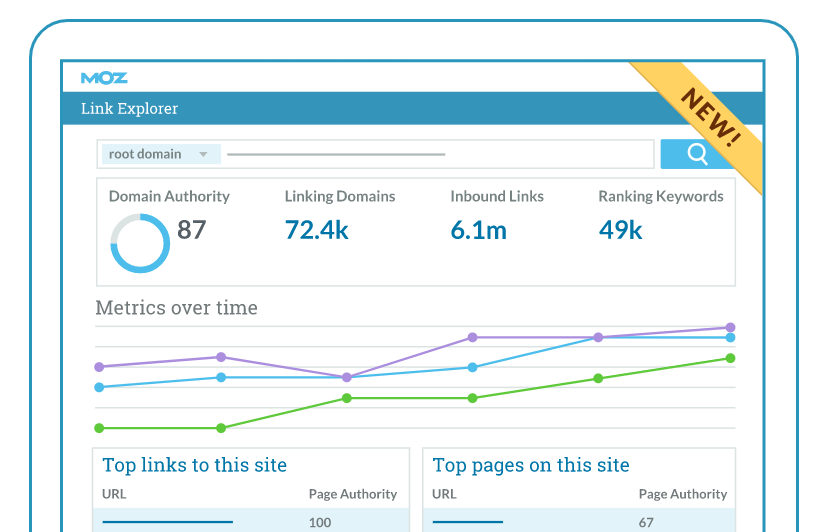Open the Top links to this site panel heading
The height and width of the screenshot is (532, 833).
194,465
